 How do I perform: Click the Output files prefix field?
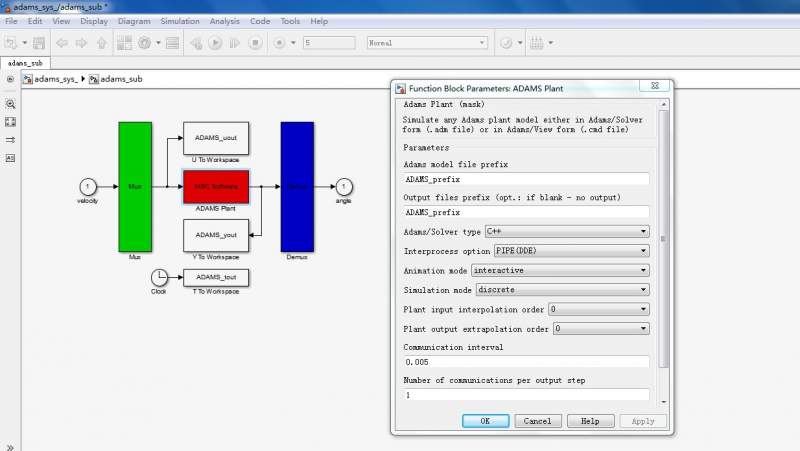526,212
